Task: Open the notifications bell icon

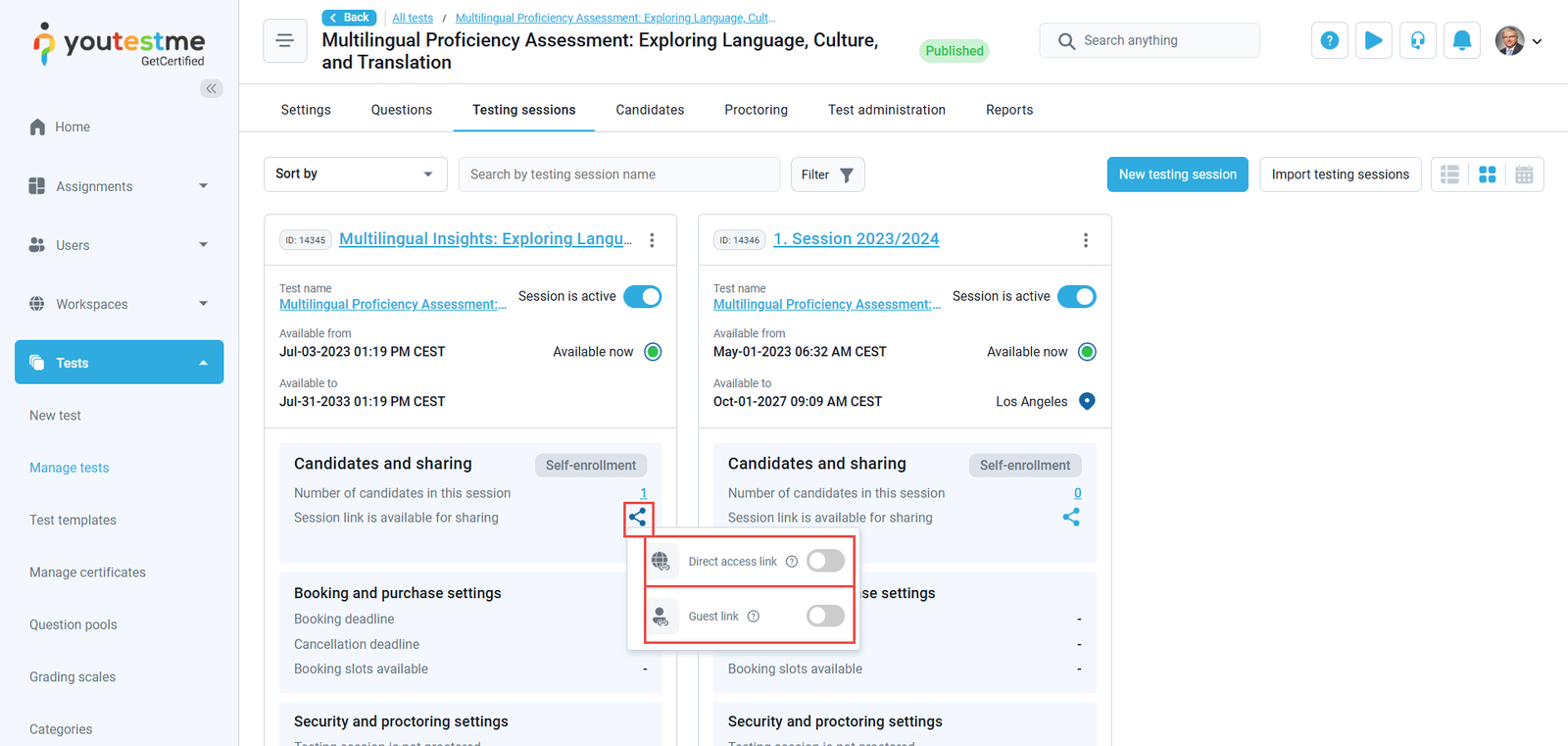Action: click(x=1461, y=40)
